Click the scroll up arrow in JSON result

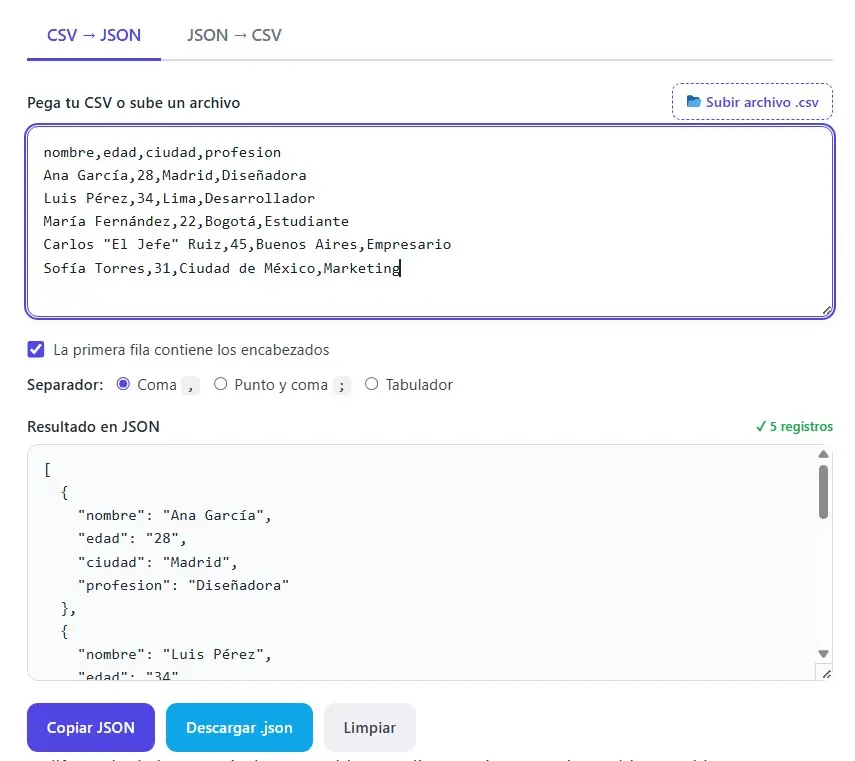coord(823,454)
